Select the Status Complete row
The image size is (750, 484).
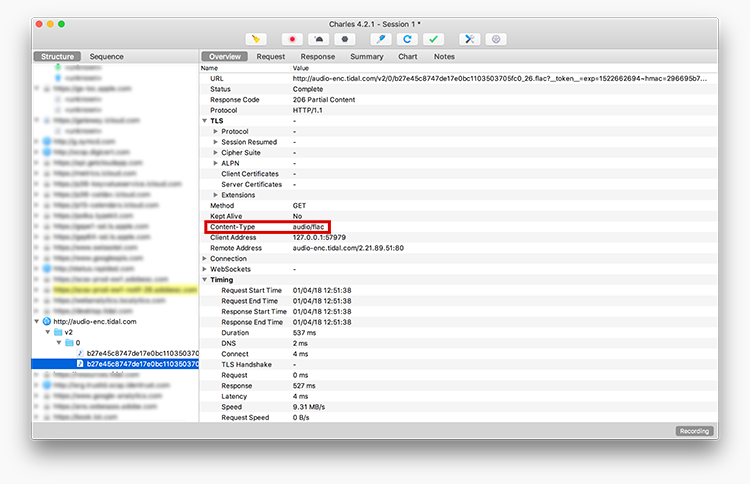pyautogui.click(x=459, y=89)
